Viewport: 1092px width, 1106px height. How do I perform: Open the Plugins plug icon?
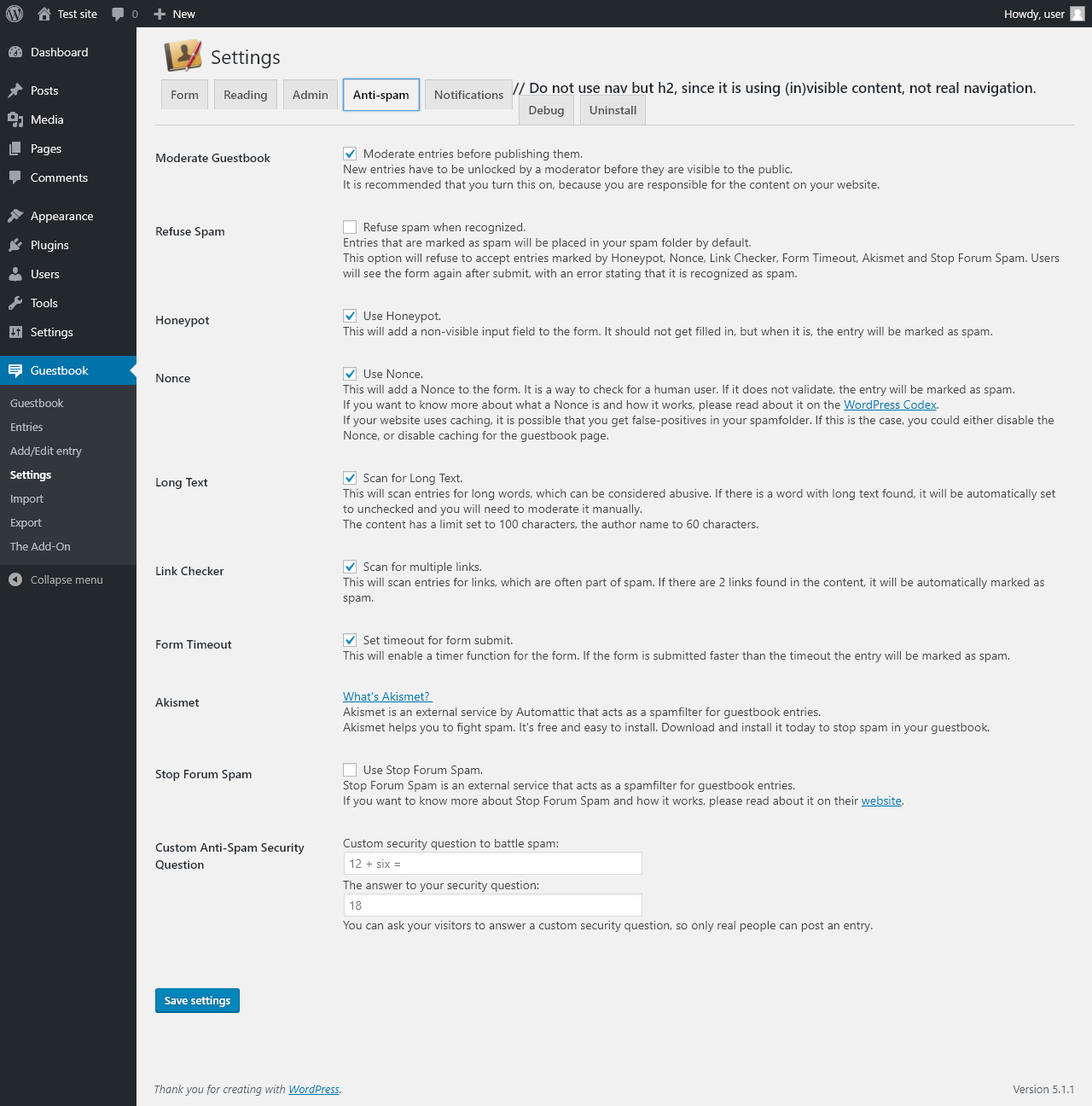(x=15, y=245)
